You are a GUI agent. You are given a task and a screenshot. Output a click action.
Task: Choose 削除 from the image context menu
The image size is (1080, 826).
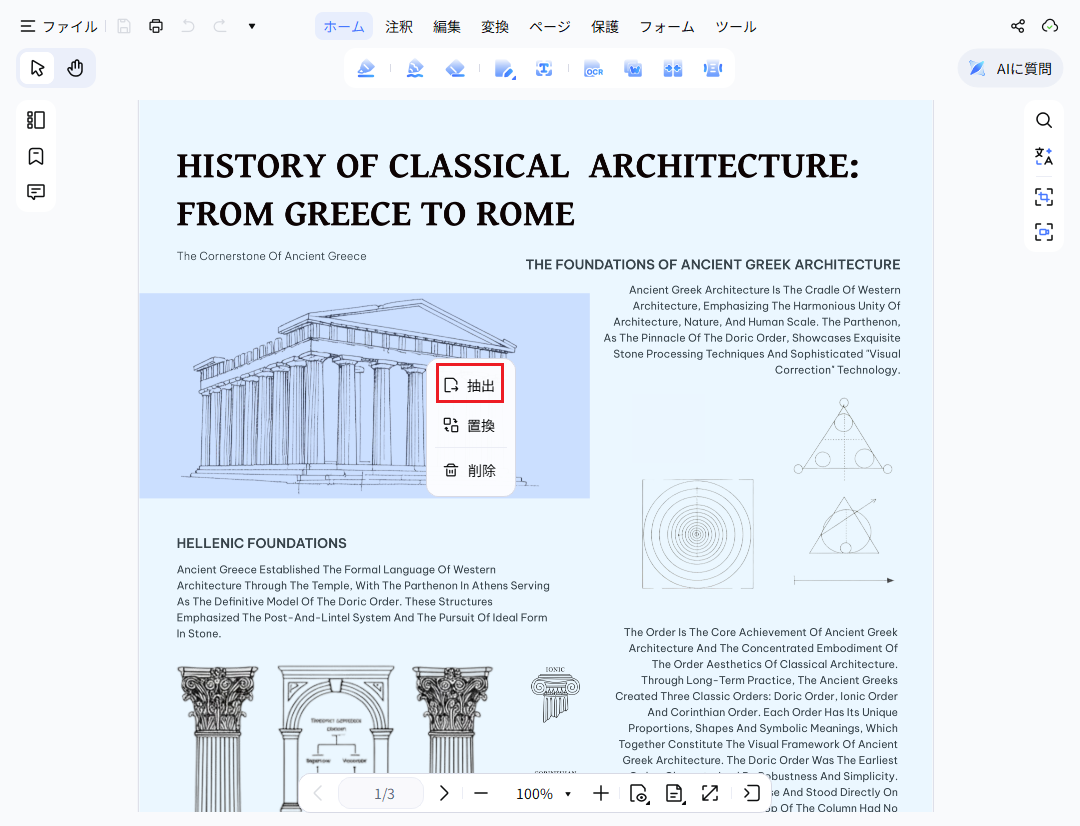point(470,471)
